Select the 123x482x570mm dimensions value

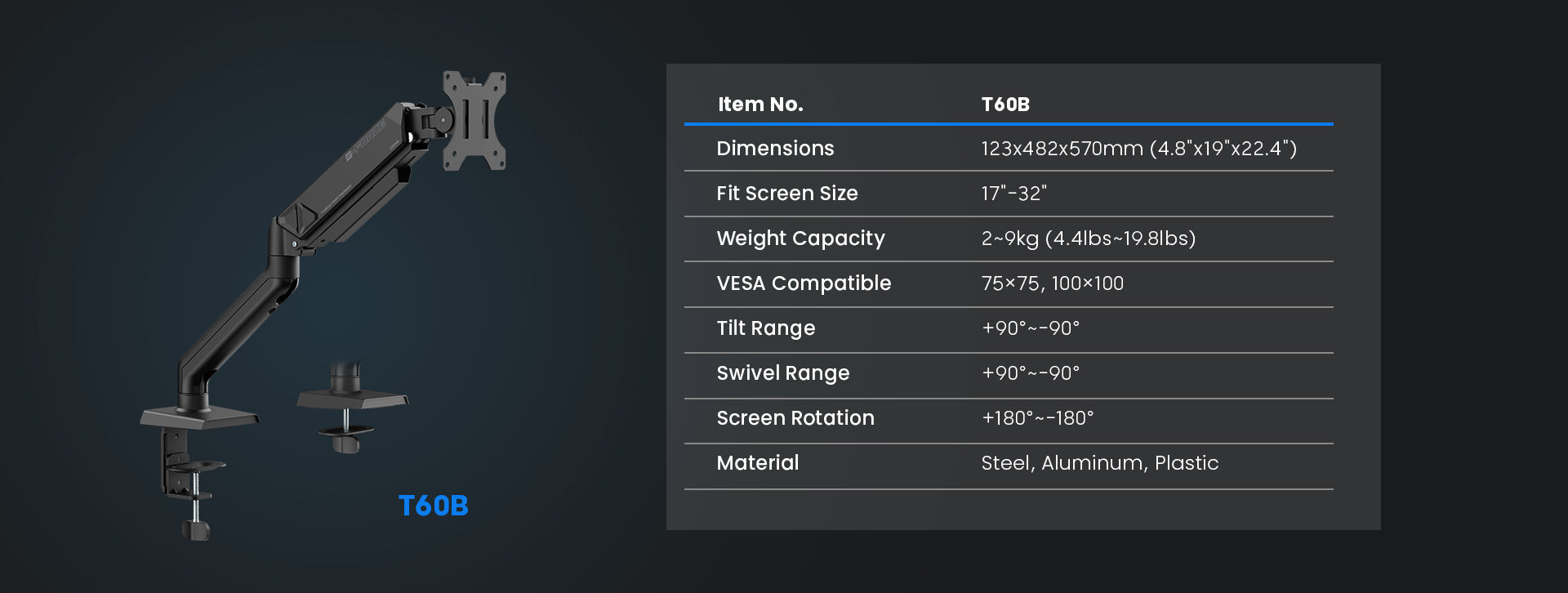tap(1138, 149)
